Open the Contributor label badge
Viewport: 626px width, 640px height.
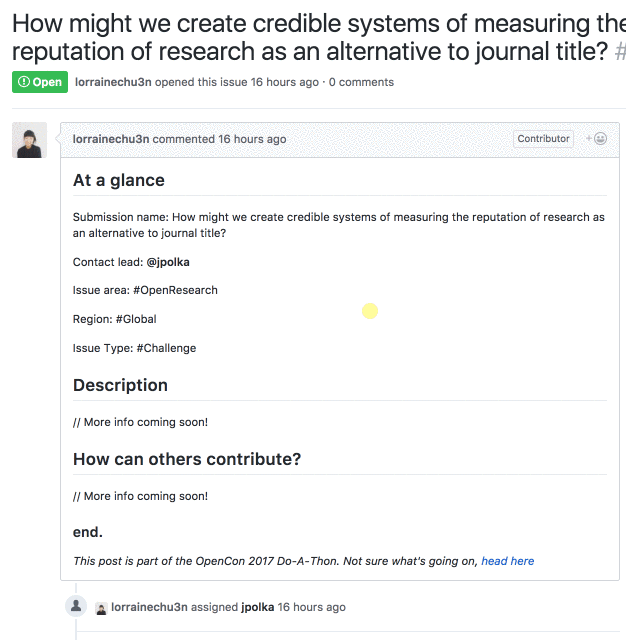[543, 139]
